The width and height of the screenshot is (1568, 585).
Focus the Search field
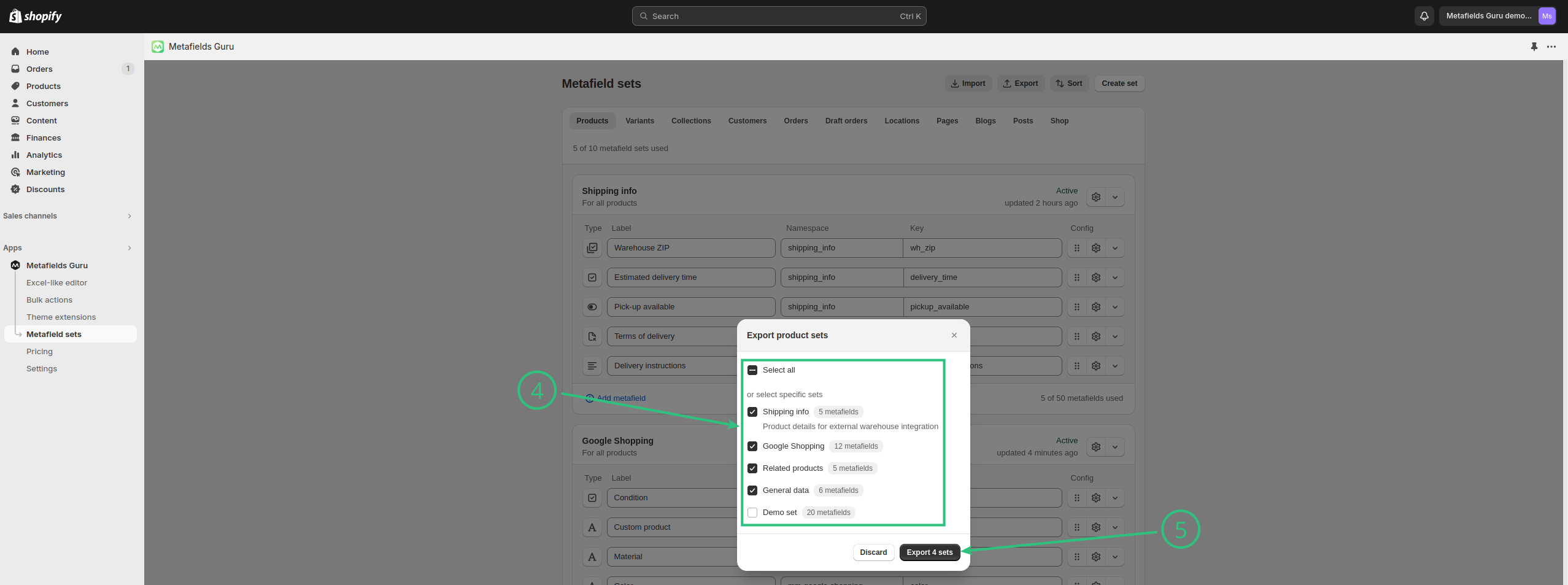coord(779,16)
